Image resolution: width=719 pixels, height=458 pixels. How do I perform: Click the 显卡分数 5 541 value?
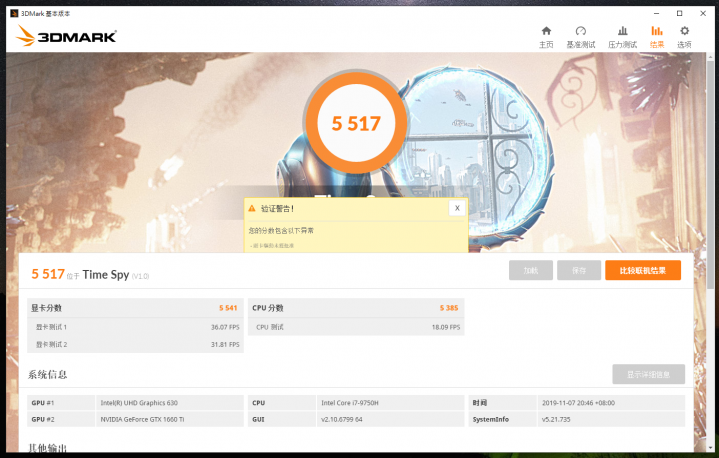pos(228,308)
